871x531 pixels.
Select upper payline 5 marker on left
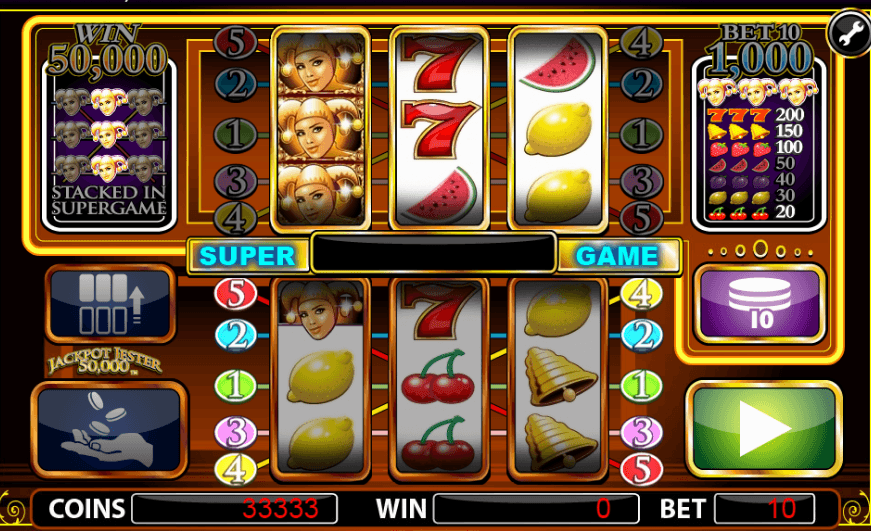pos(236,42)
